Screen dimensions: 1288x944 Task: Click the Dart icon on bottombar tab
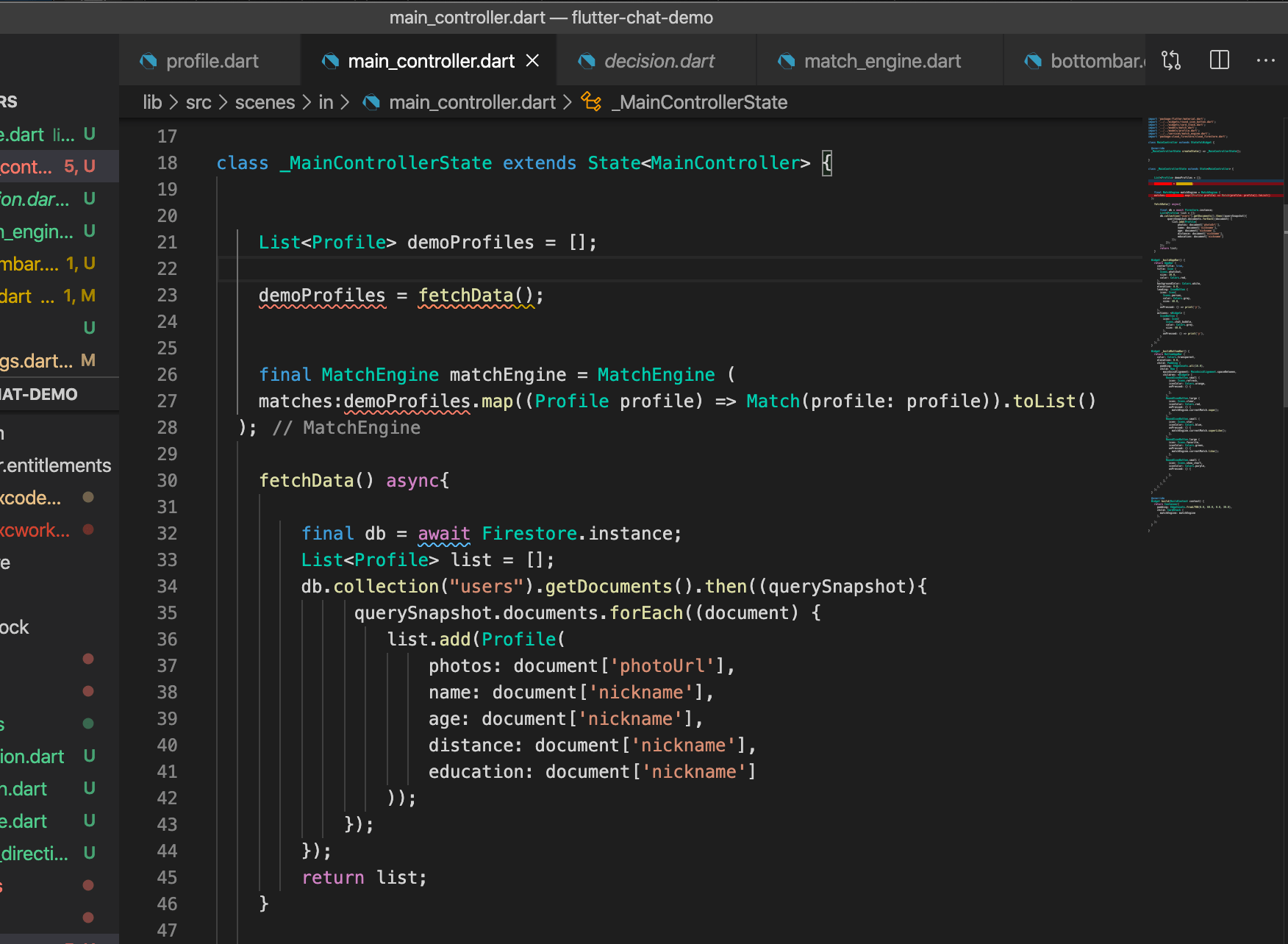point(1034,61)
